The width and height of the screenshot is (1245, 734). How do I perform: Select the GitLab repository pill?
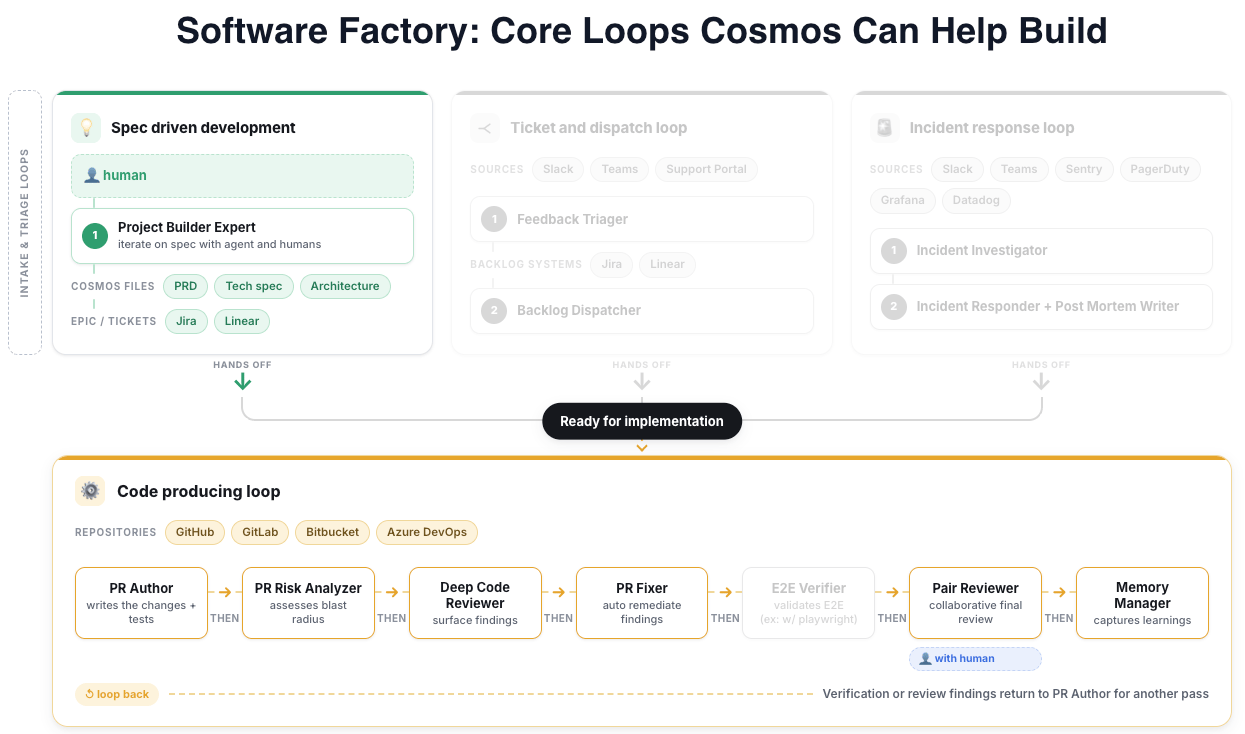pyautogui.click(x=260, y=532)
